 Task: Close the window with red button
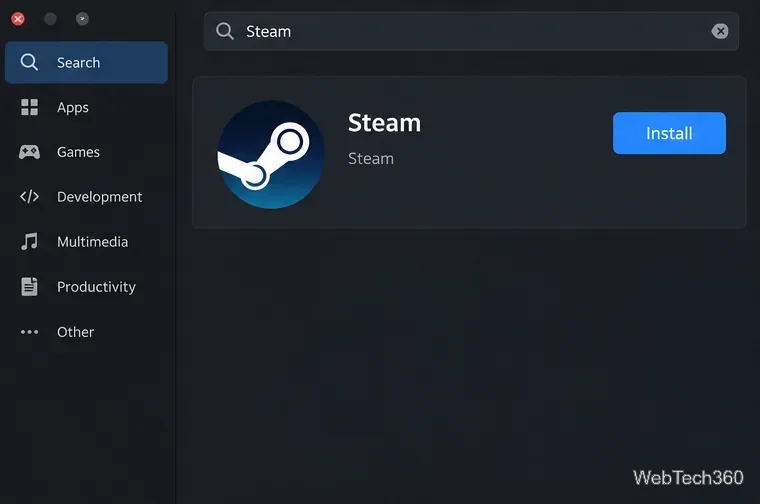coord(18,19)
